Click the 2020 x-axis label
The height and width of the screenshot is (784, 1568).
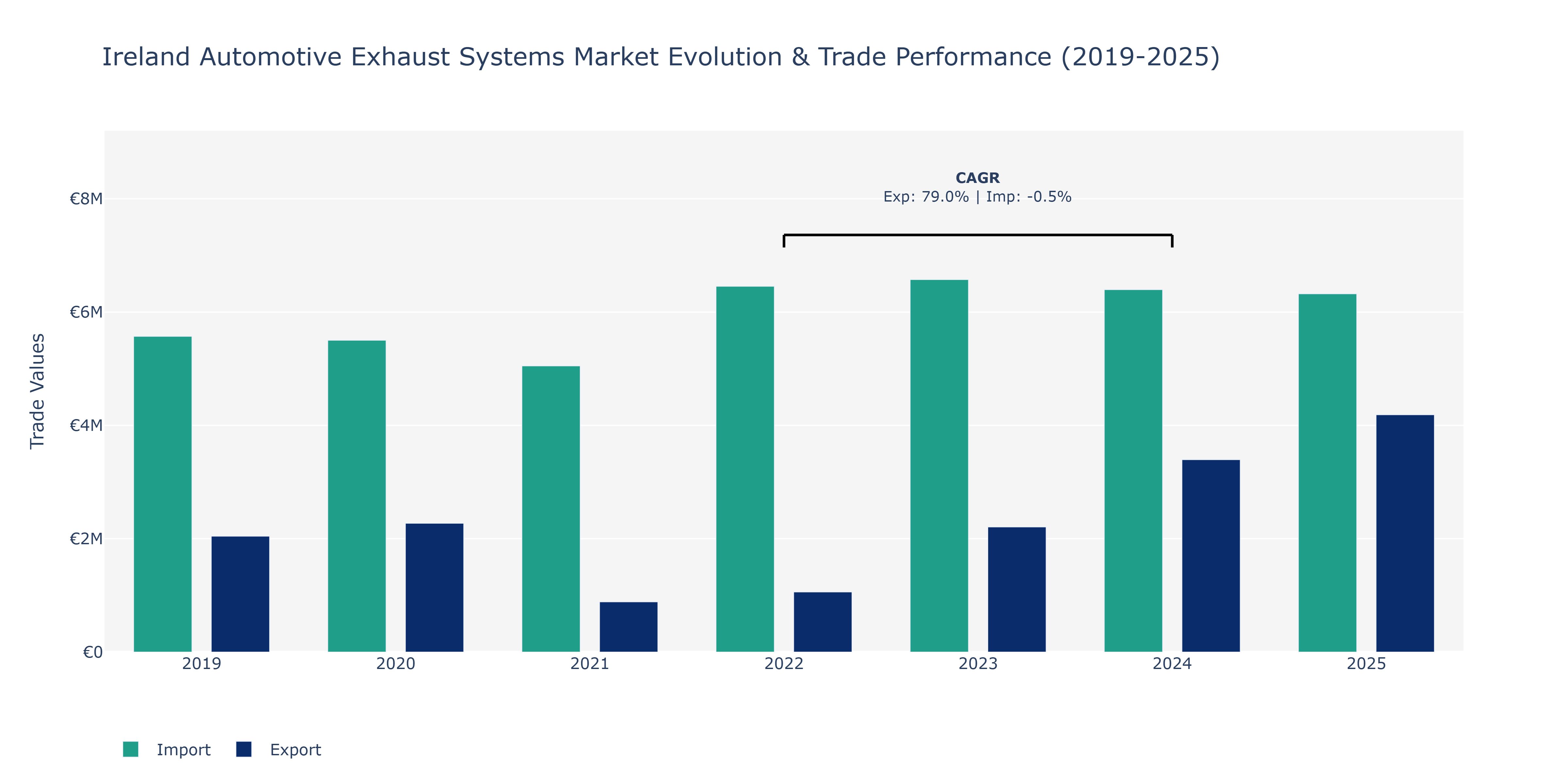pos(396,663)
